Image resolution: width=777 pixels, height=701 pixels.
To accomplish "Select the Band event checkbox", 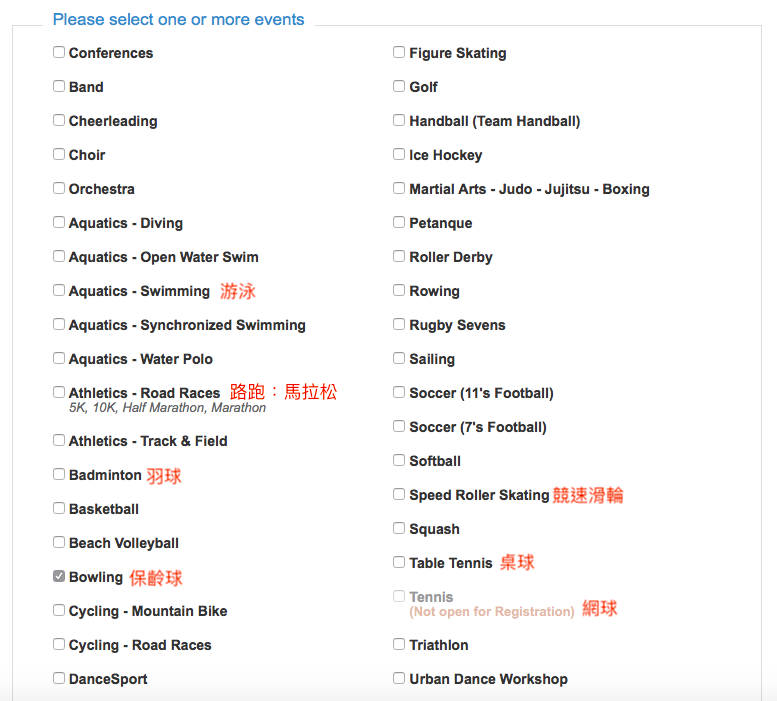I will [59, 86].
